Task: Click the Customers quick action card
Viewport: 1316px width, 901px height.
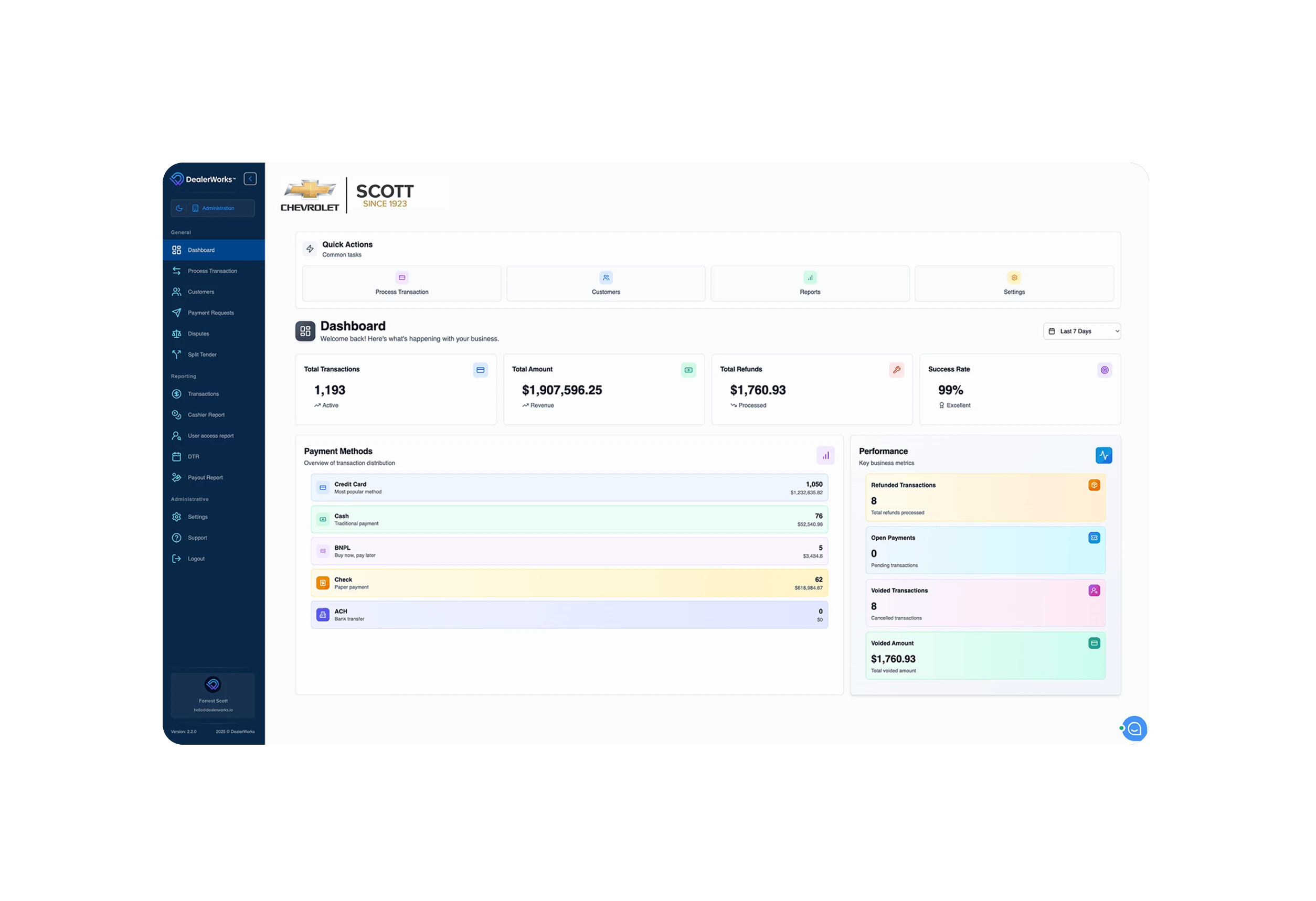Action: (606, 284)
